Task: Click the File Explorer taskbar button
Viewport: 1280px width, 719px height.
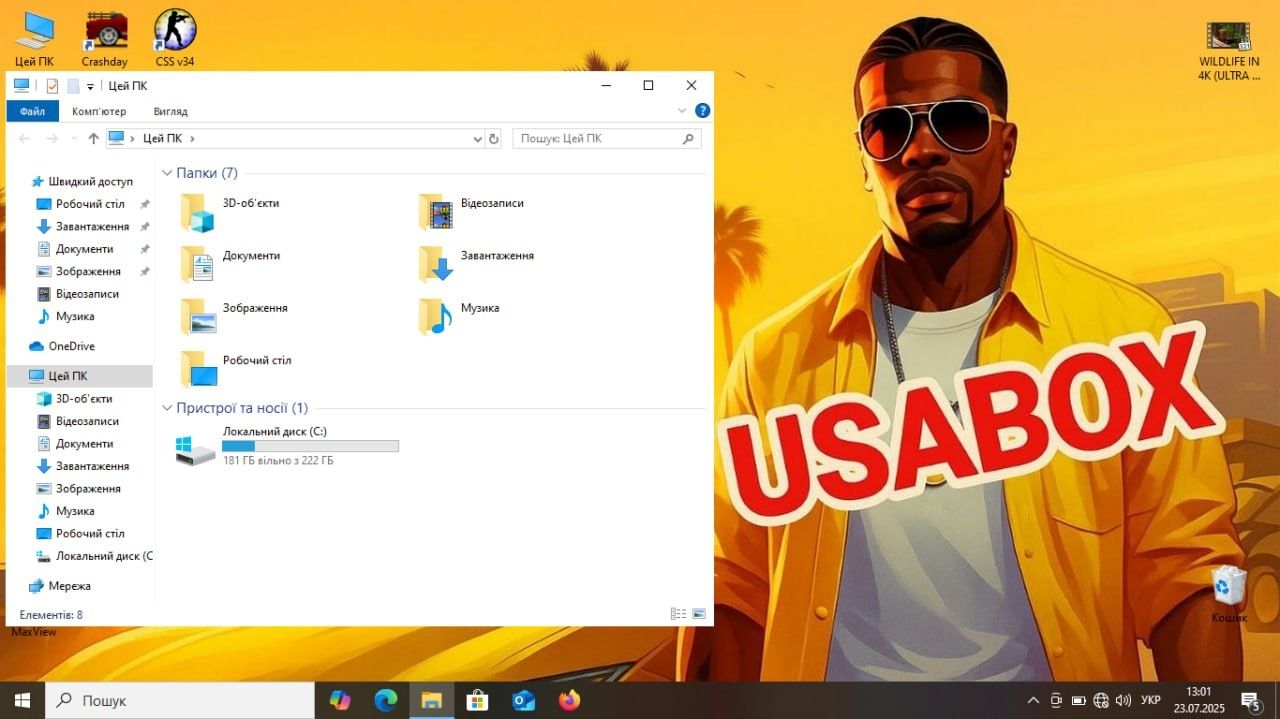Action: point(432,700)
